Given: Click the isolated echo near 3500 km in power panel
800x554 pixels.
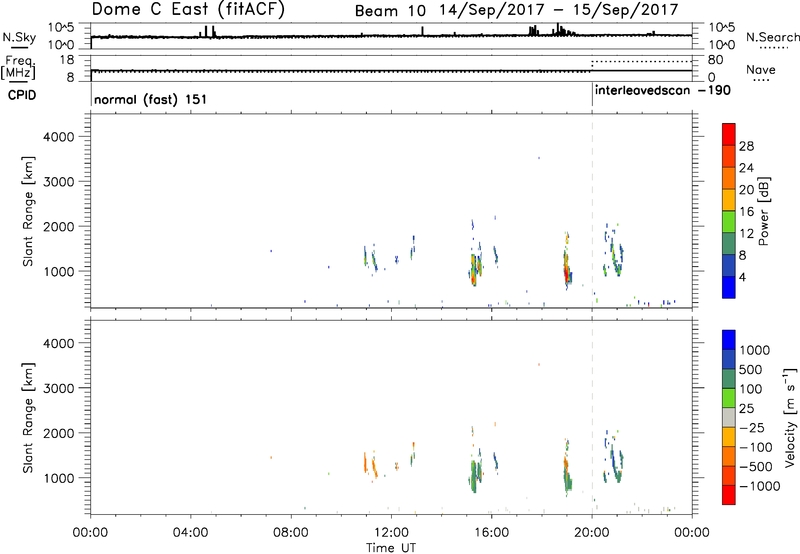Looking at the screenshot, I should click(538, 158).
